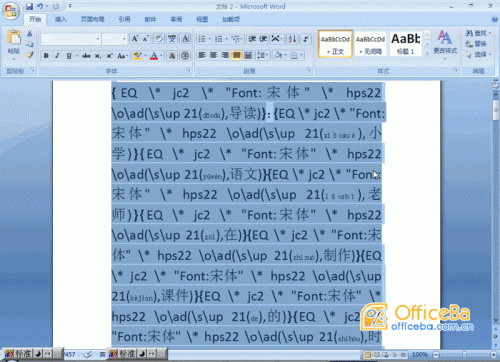The width and height of the screenshot is (500, 362).
Task: Open the Change Case Aa dropdown
Action: click(122, 56)
